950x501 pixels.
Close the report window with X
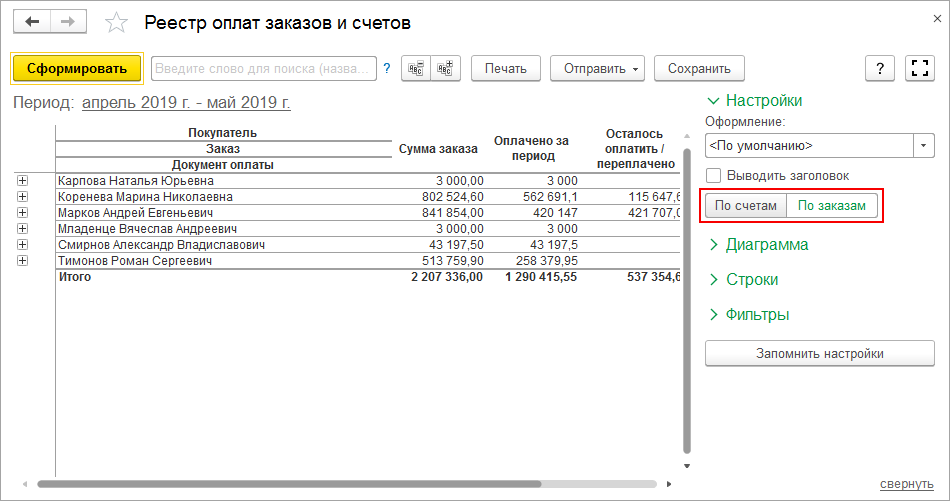[937, 19]
